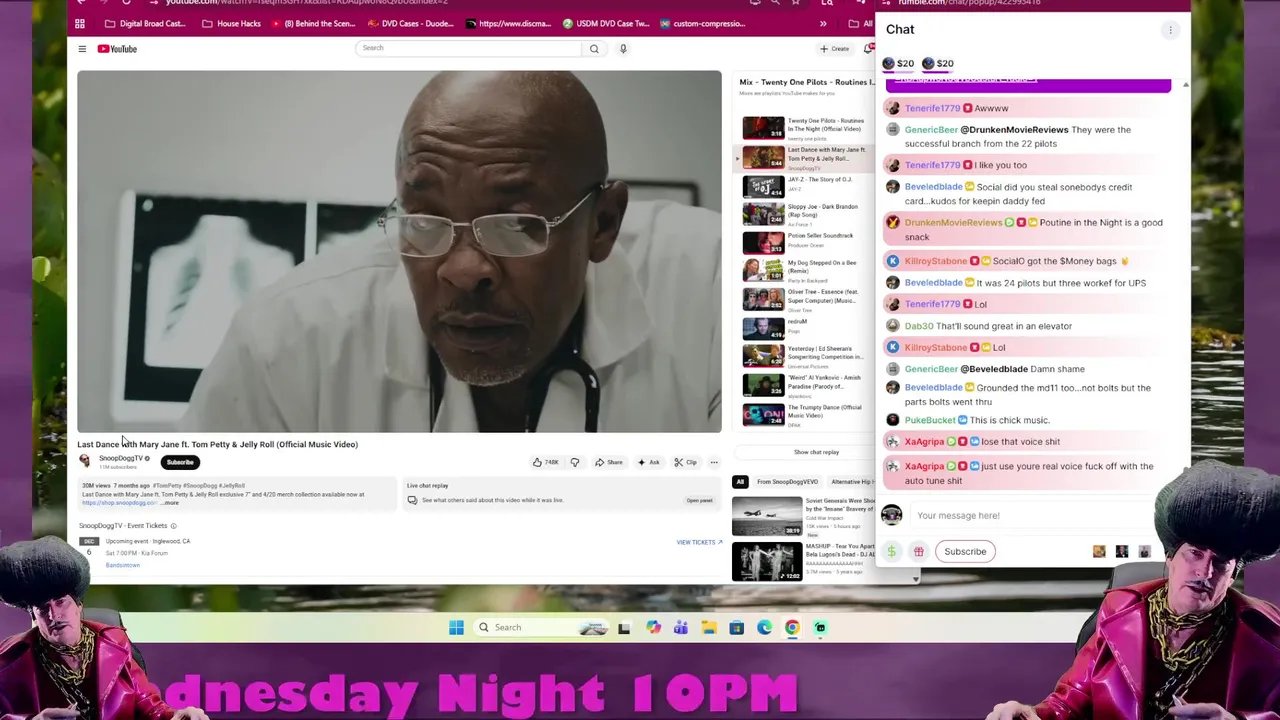The height and width of the screenshot is (720, 1280).
Task: Send a tip with the dollar icon in chat
Action: pyautogui.click(x=891, y=551)
